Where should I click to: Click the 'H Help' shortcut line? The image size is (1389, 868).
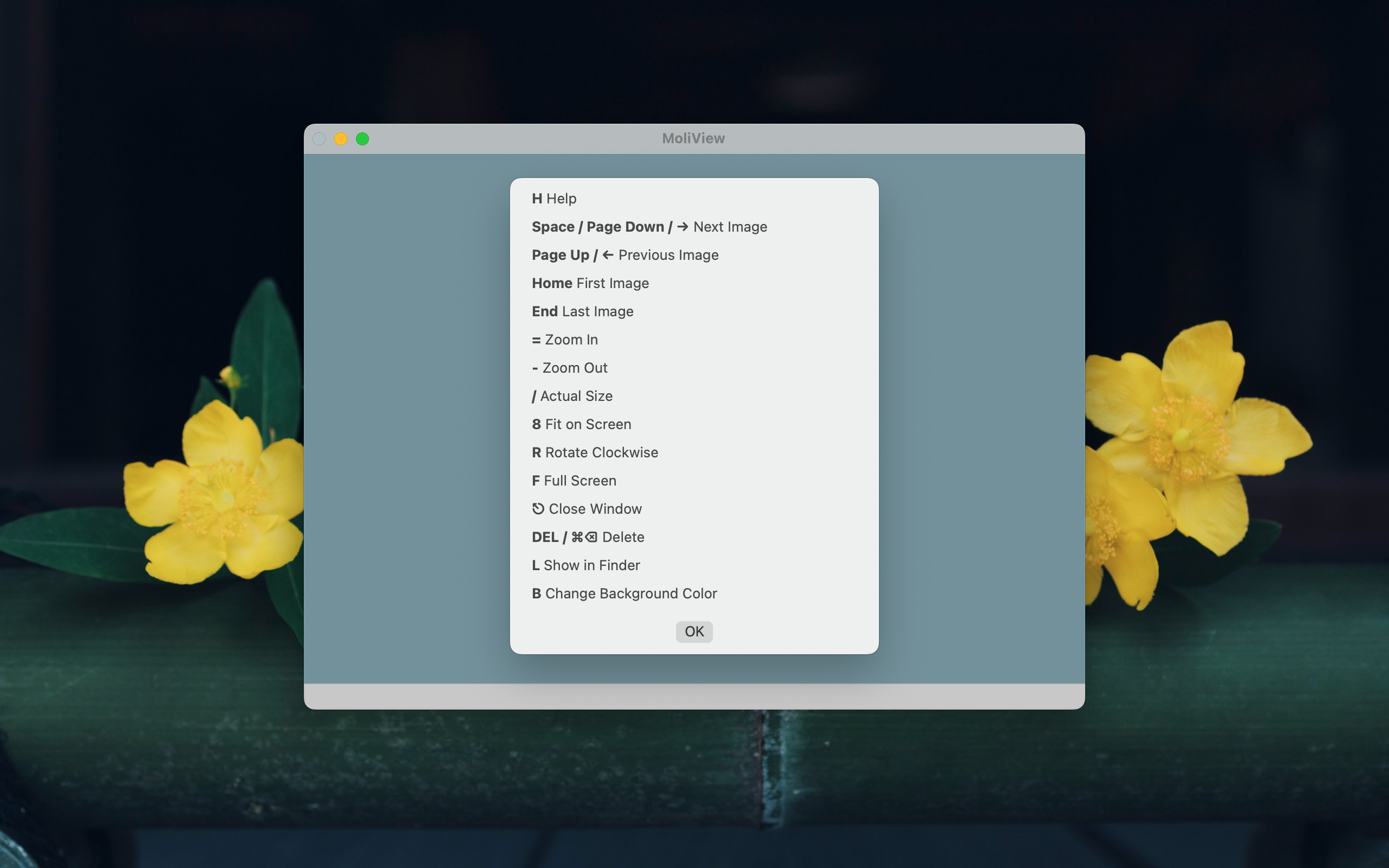point(554,199)
